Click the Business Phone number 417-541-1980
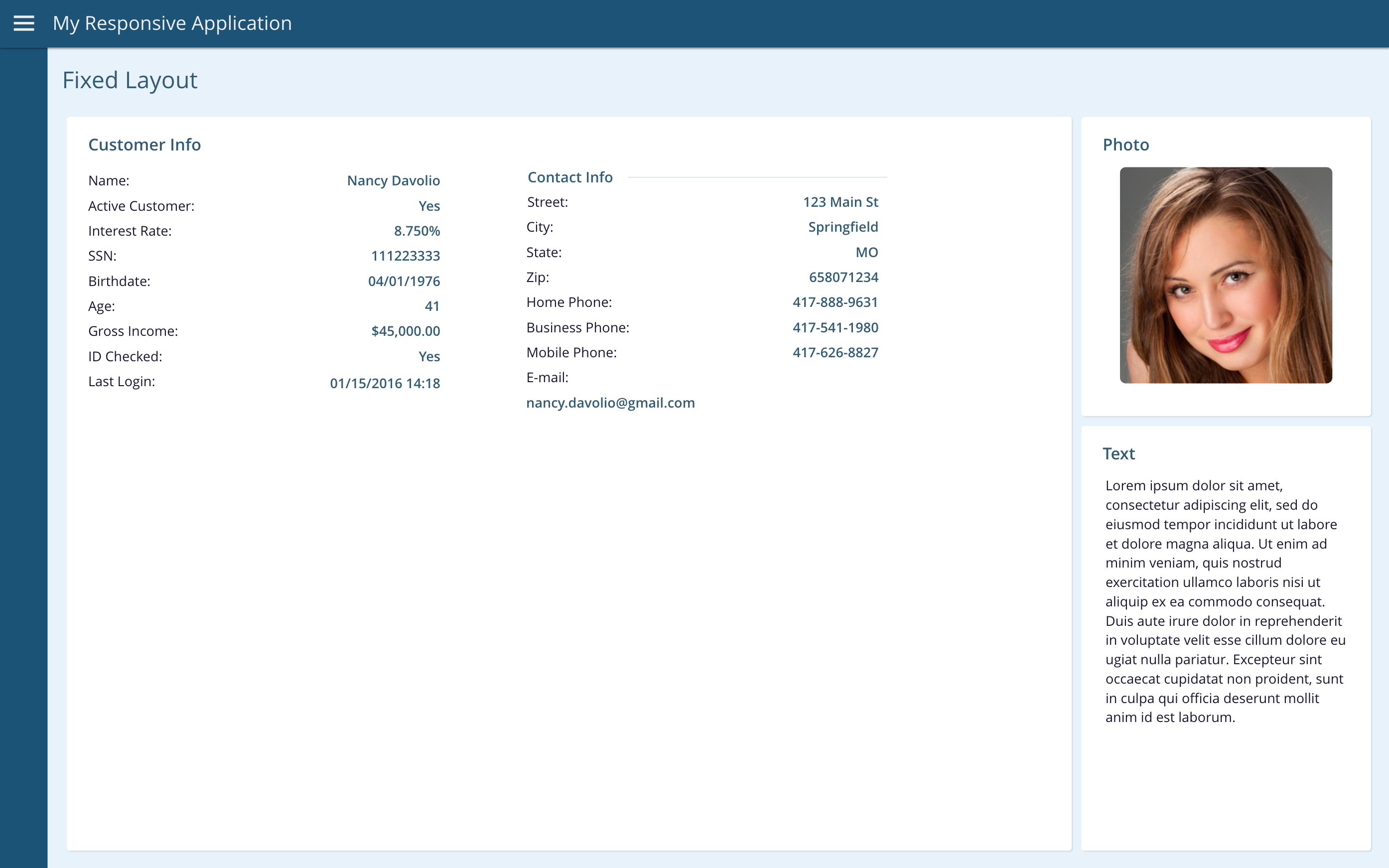This screenshot has height=868, width=1389. click(x=834, y=328)
